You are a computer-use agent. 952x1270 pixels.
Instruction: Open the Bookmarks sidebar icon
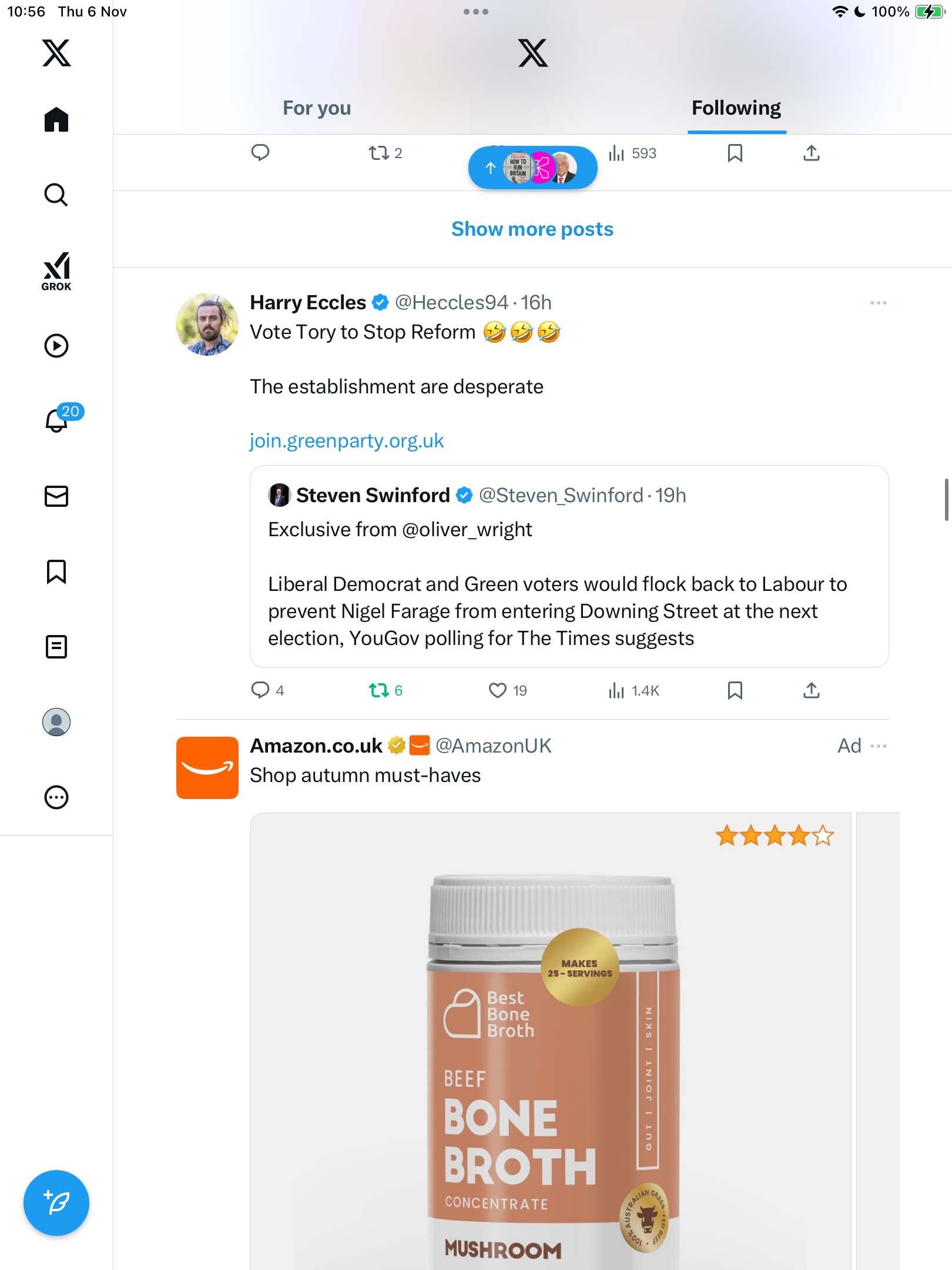click(x=56, y=571)
